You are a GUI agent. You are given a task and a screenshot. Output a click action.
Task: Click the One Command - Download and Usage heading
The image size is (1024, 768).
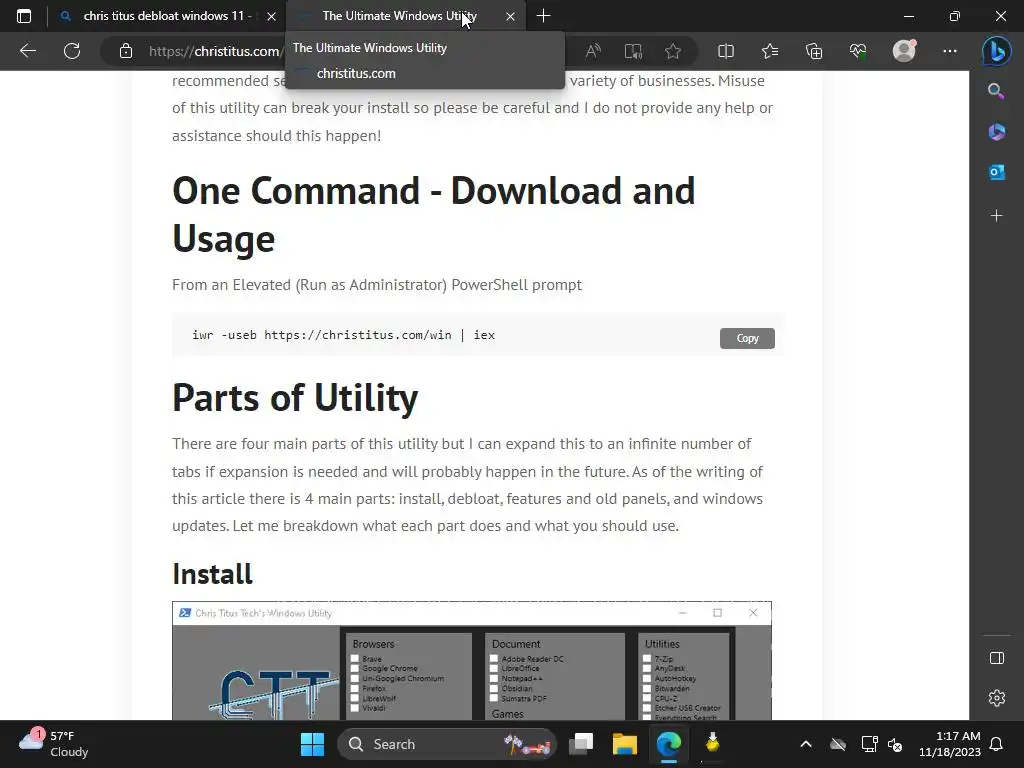point(434,214)
